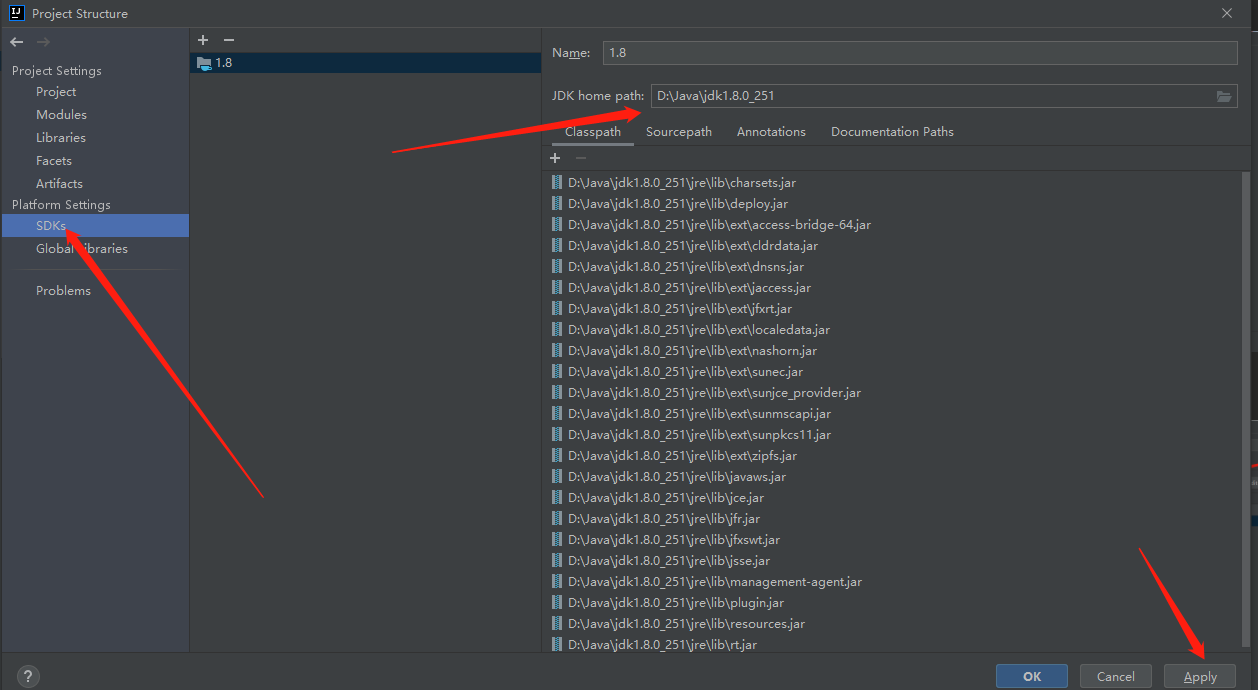Image resolution: width=1258 pixels, height=690 pixels.
Task: Open the Project settings page
Action: (56, 92)
